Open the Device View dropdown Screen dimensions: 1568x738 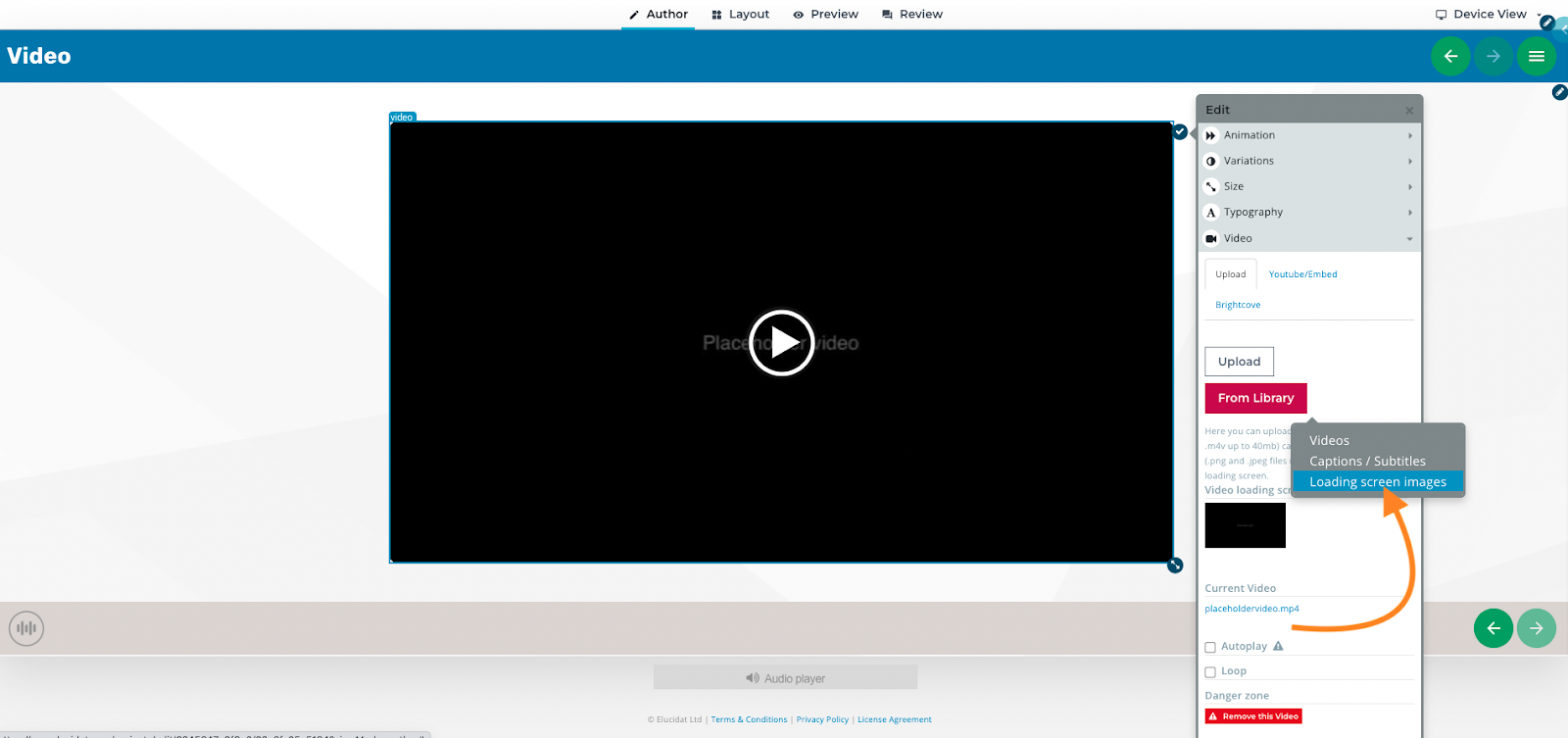tap(1488, 14)
